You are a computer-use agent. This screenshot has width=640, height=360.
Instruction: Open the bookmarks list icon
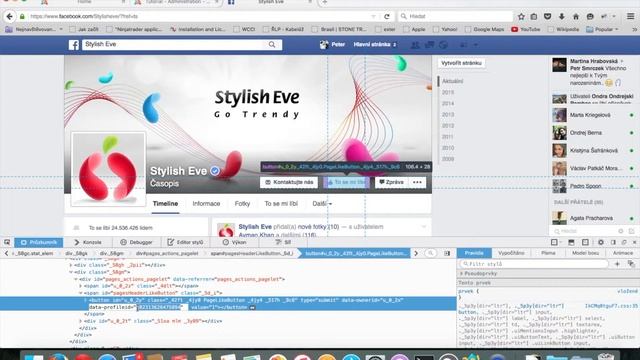[x=534, y=16]
